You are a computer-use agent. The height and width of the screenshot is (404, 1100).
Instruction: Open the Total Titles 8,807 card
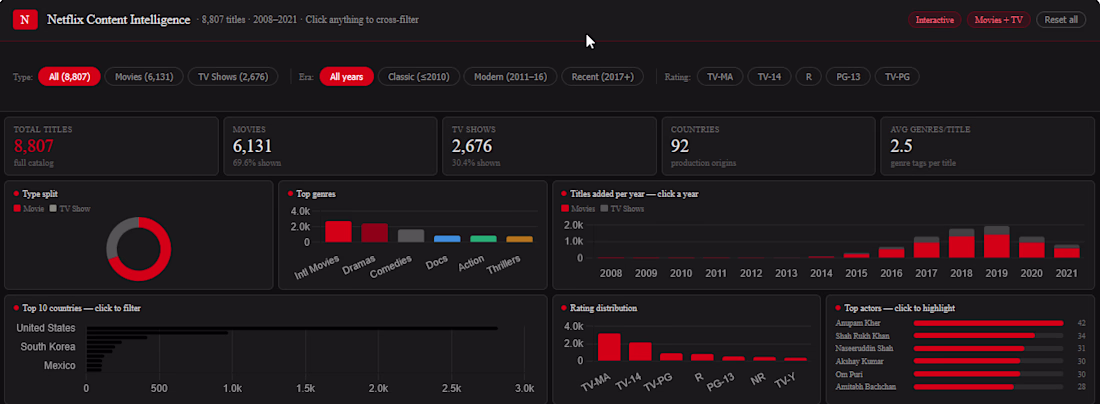tap(112, 146)
